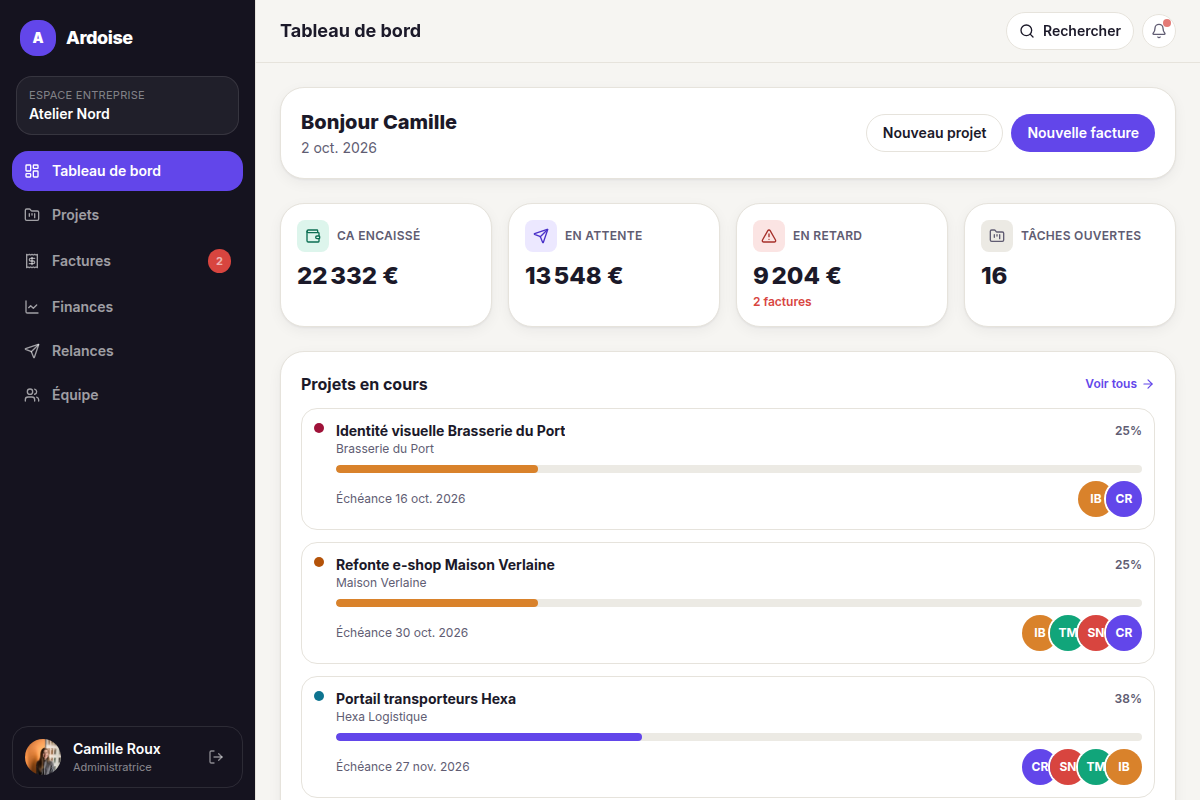Click the CR avatar on Brasserie du Port project
This screenshot has width=1200, height=800.
point(1124,499)
